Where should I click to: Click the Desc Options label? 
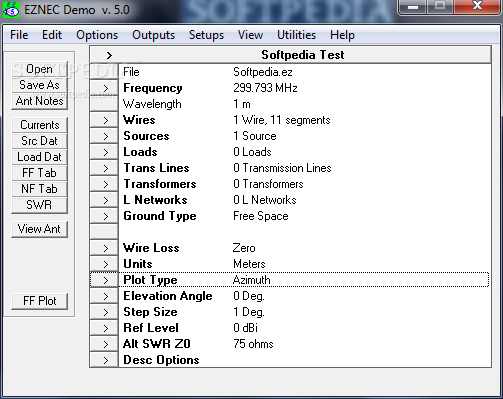click(161, 360)
